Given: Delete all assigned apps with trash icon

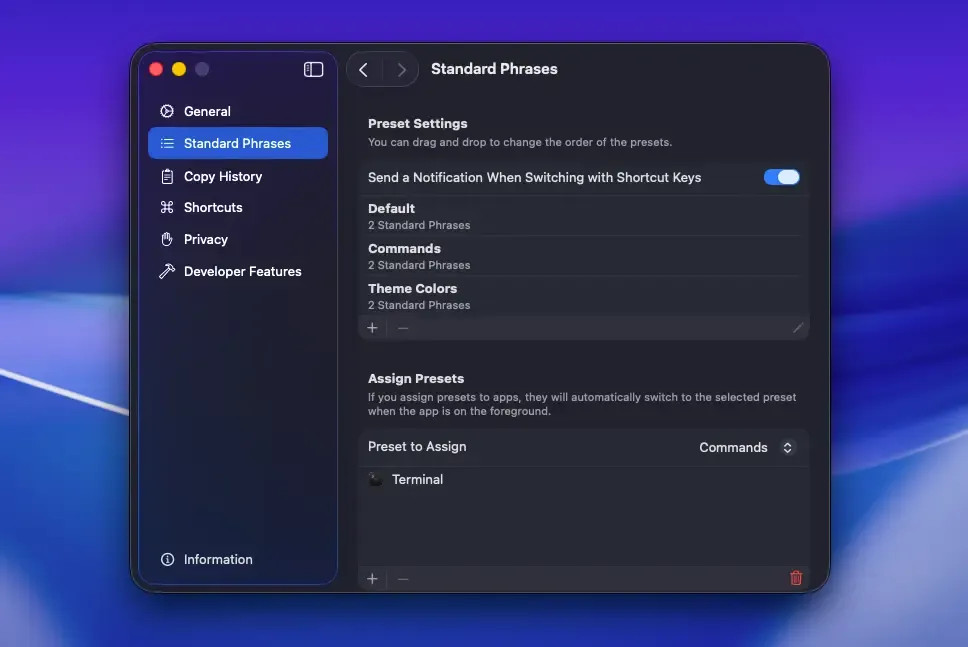Looking at the screenshot, I should click(x=796, y=578).
